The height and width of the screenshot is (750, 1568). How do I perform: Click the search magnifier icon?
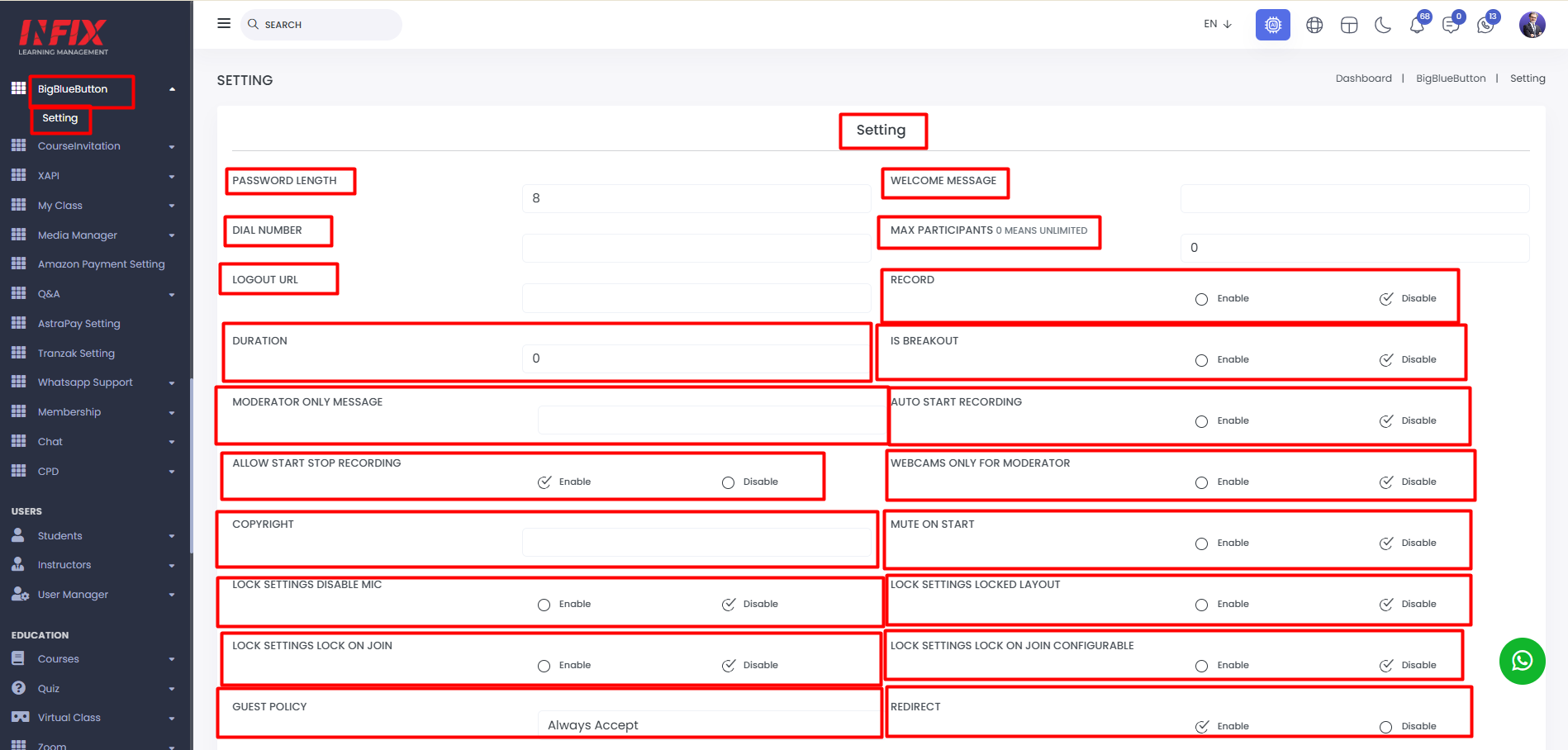point(254,24)
